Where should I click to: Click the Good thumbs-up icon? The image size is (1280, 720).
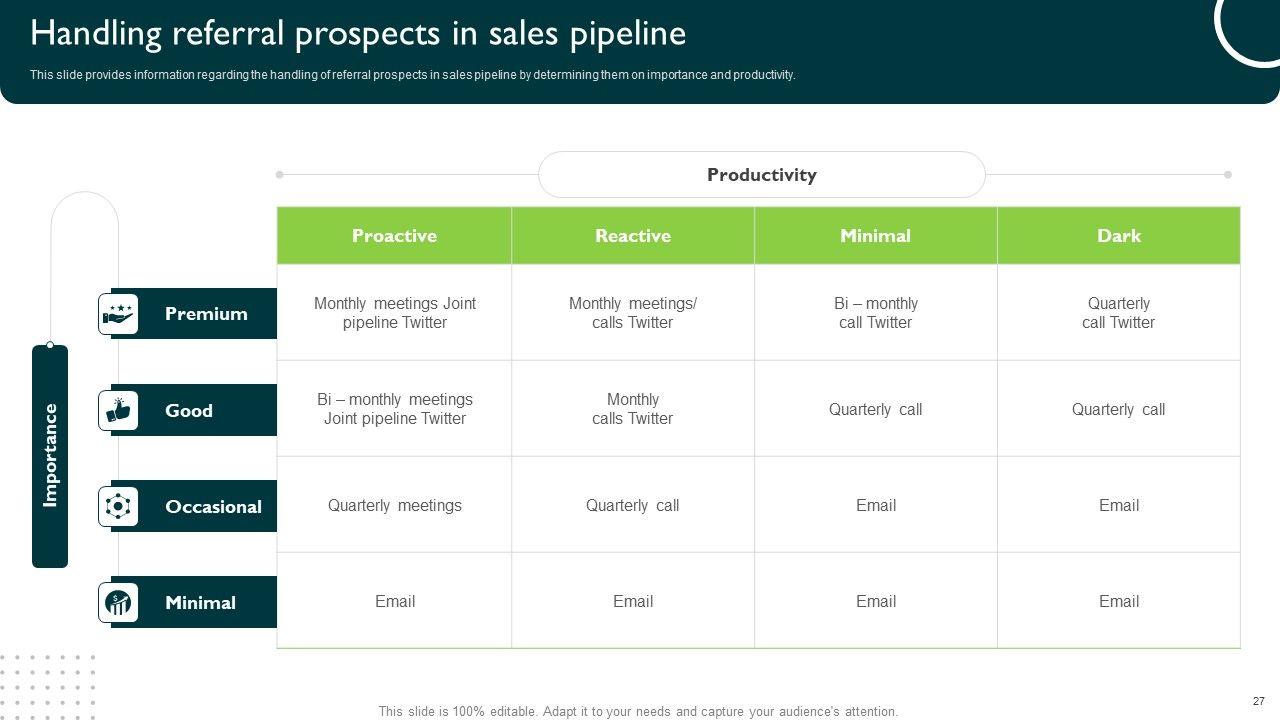click(x=118, y=410)
